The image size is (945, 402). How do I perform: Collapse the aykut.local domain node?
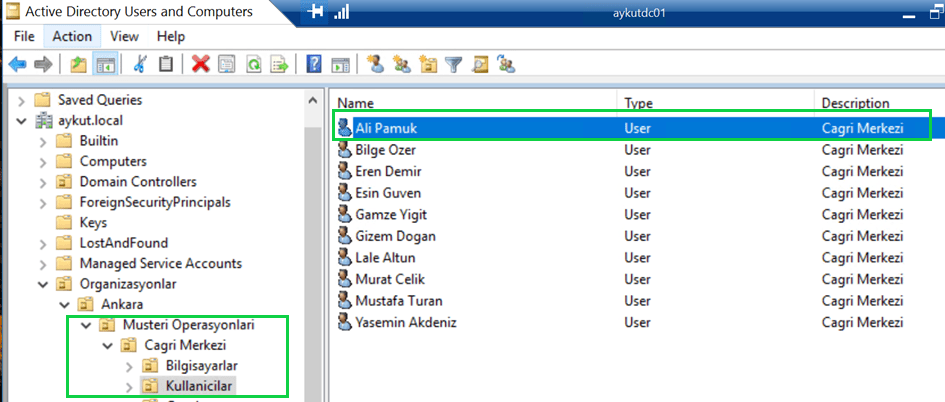point(22,121)
